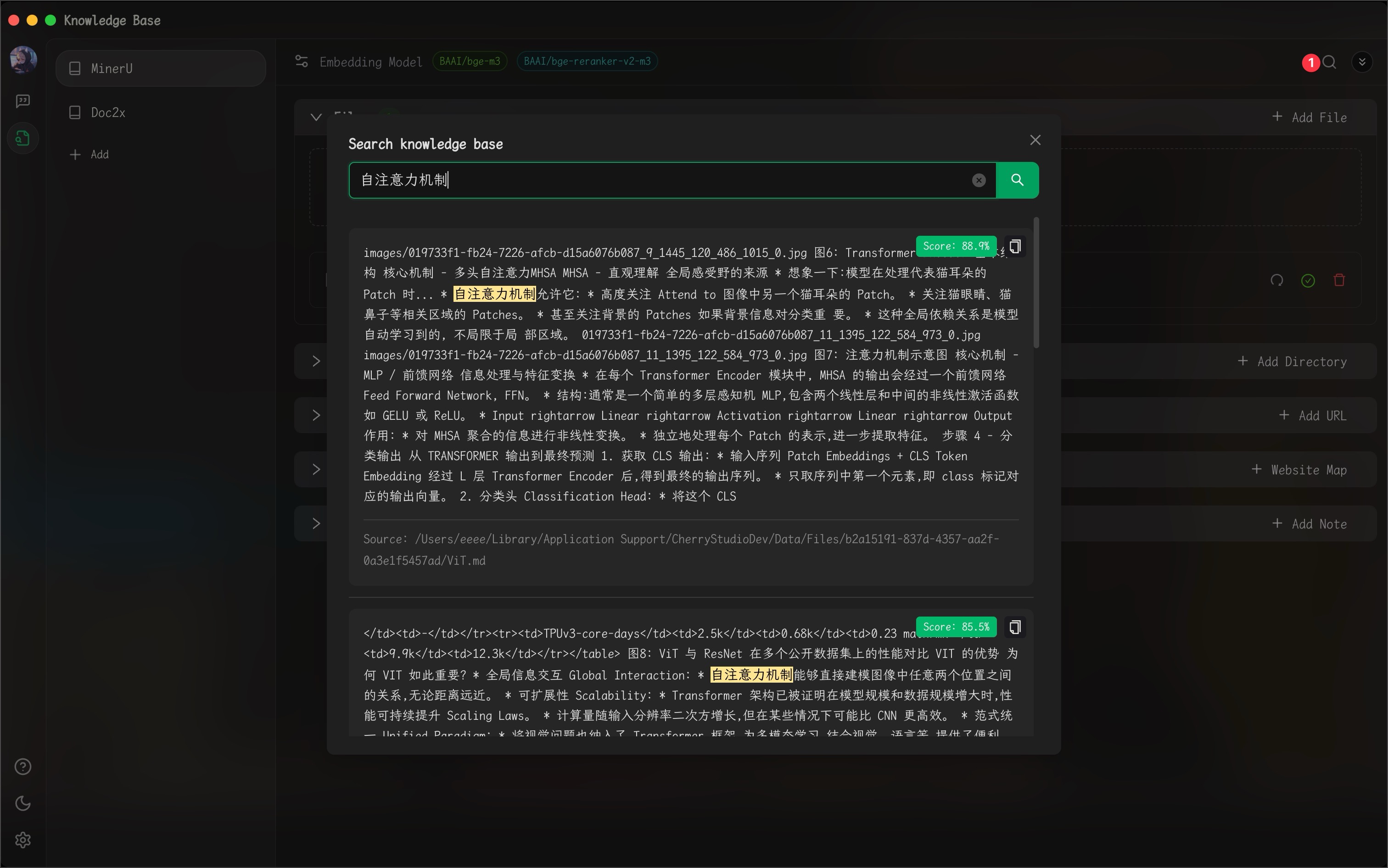Screen dimensions: 1388x868
Task: Click the results list scrollbar
Action: (x=1036, y=283)
